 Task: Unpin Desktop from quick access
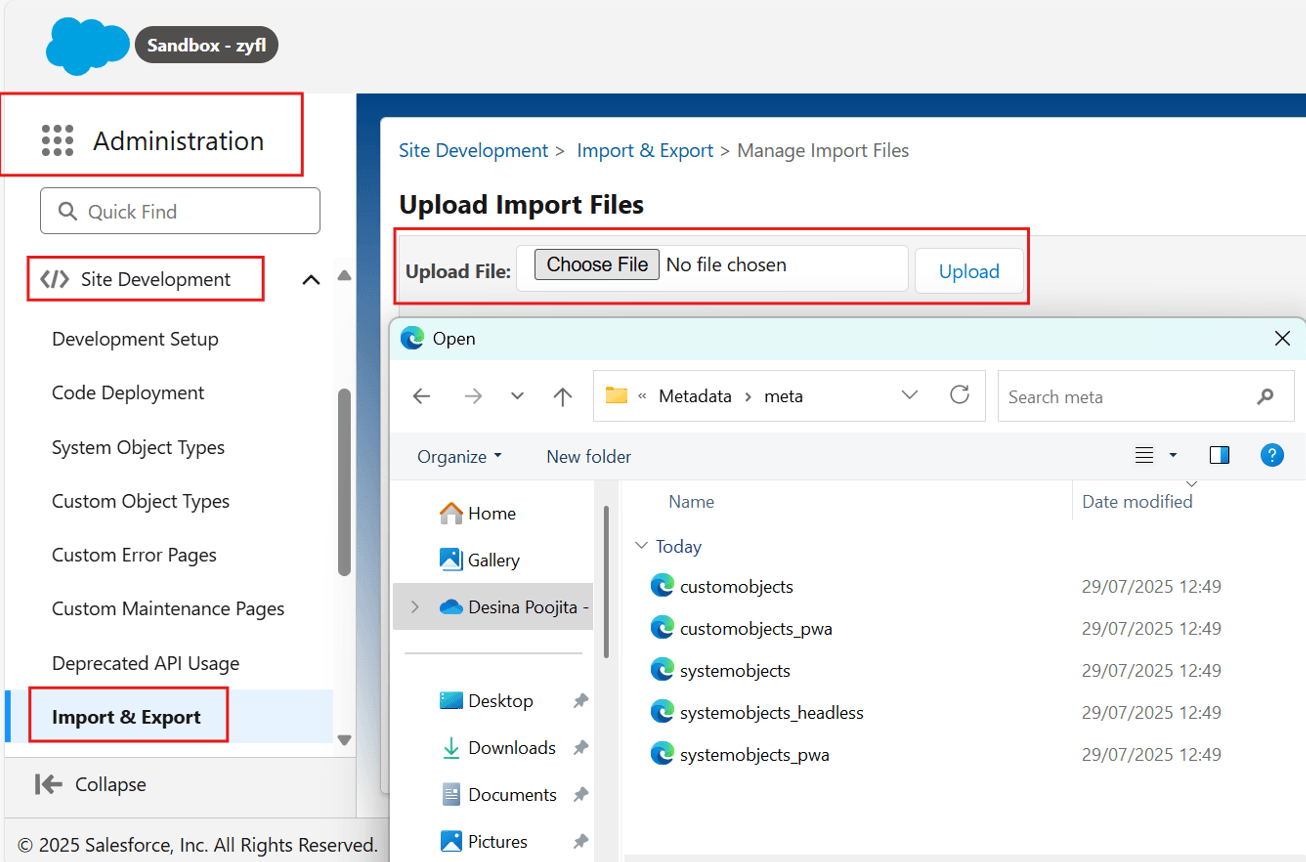click(580, 701)
